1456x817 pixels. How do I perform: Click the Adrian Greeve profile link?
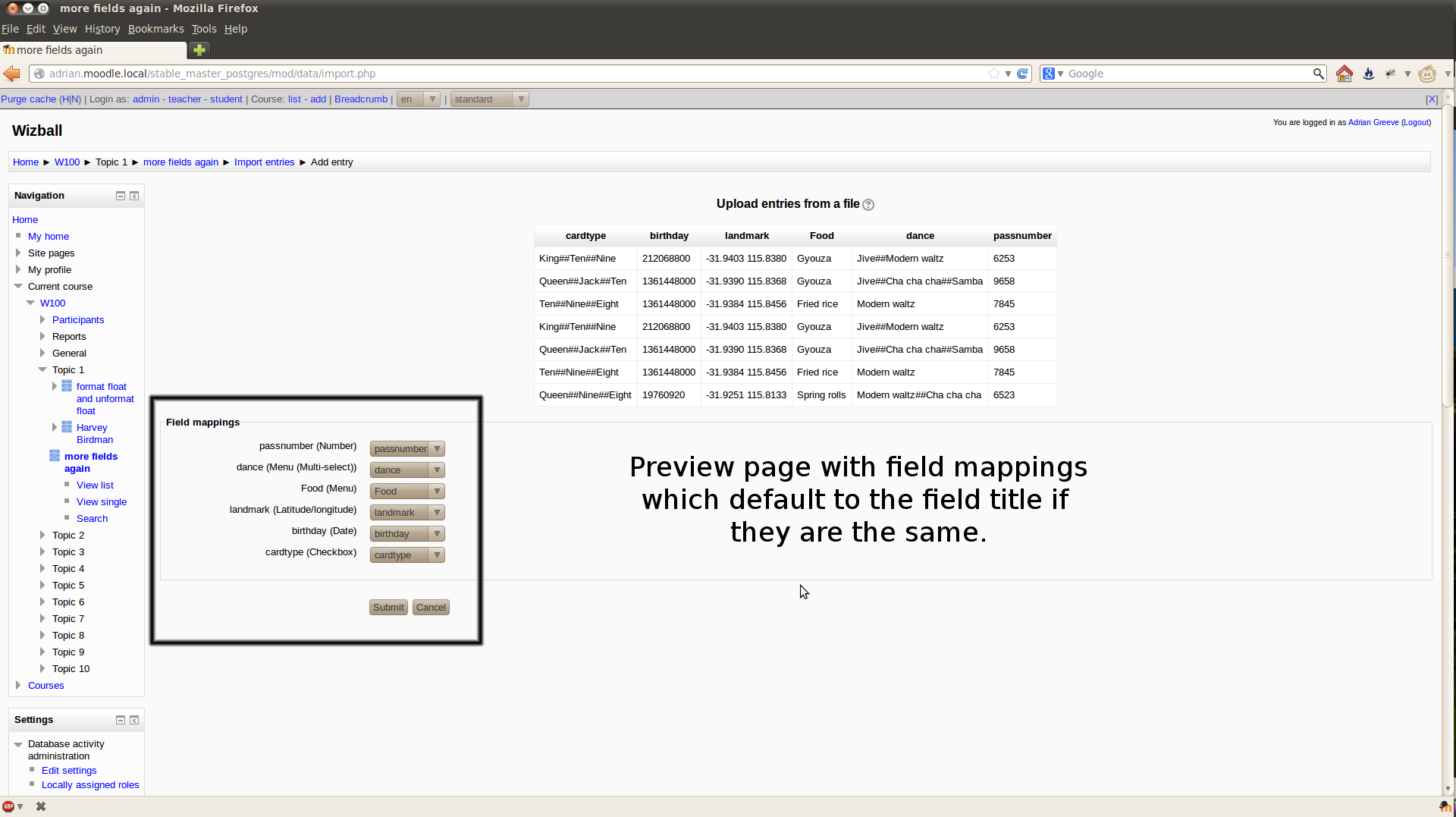1373,122
